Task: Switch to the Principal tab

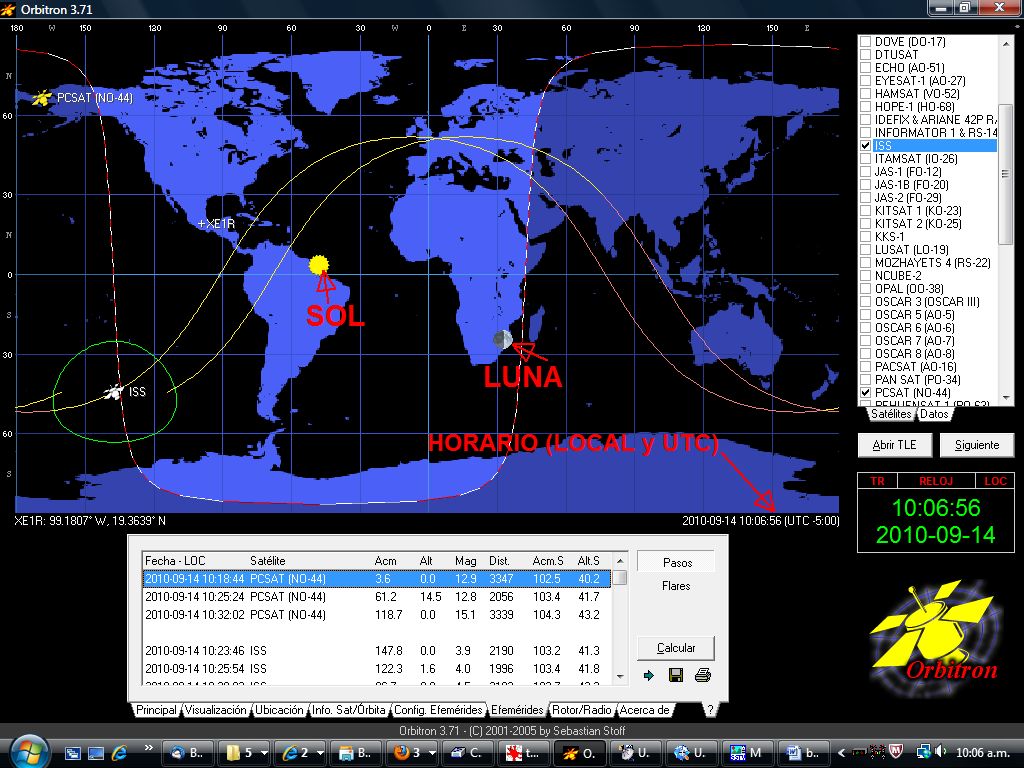Action: 156,710
